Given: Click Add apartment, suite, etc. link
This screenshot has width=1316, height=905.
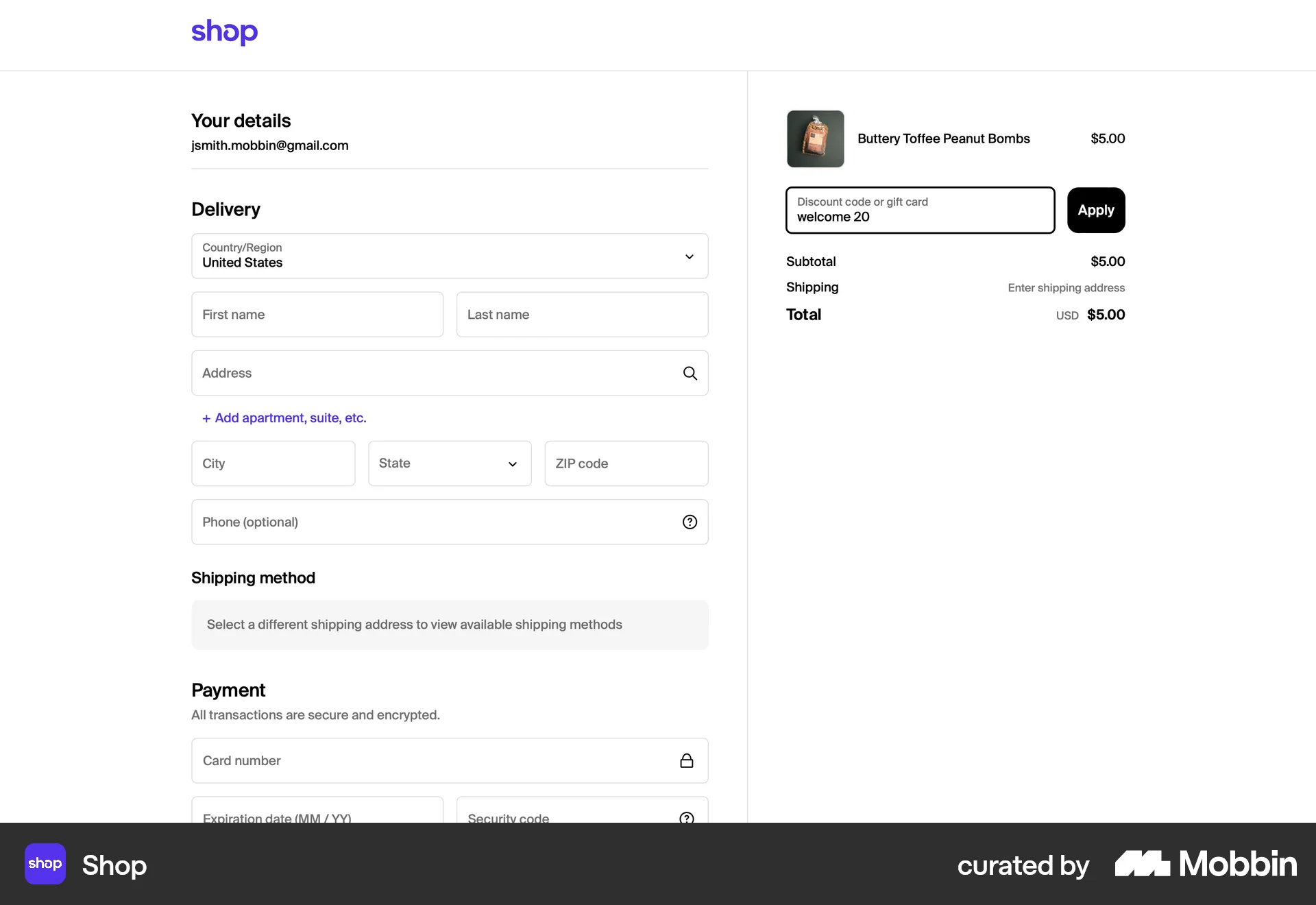Looking at the screenshot, I should click(284, 418).
